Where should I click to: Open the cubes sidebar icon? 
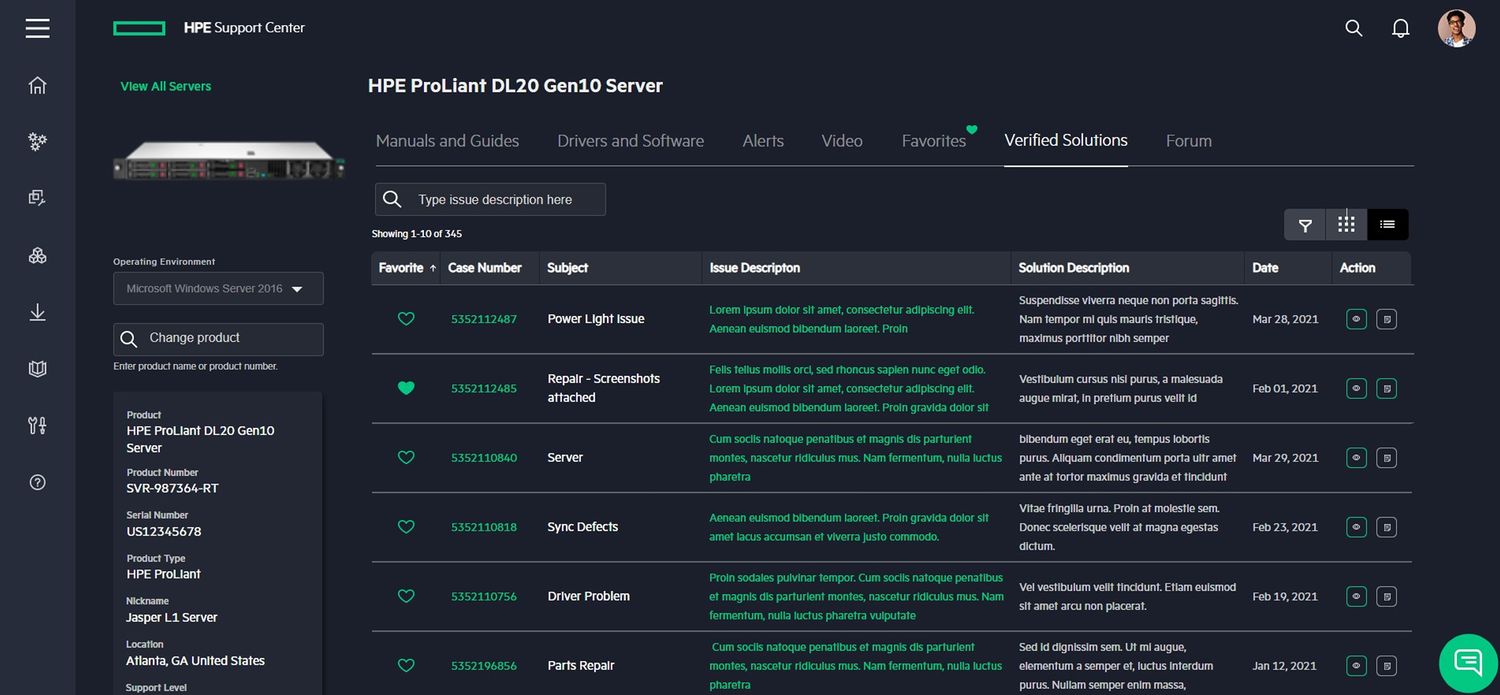(x=38, y=255)
